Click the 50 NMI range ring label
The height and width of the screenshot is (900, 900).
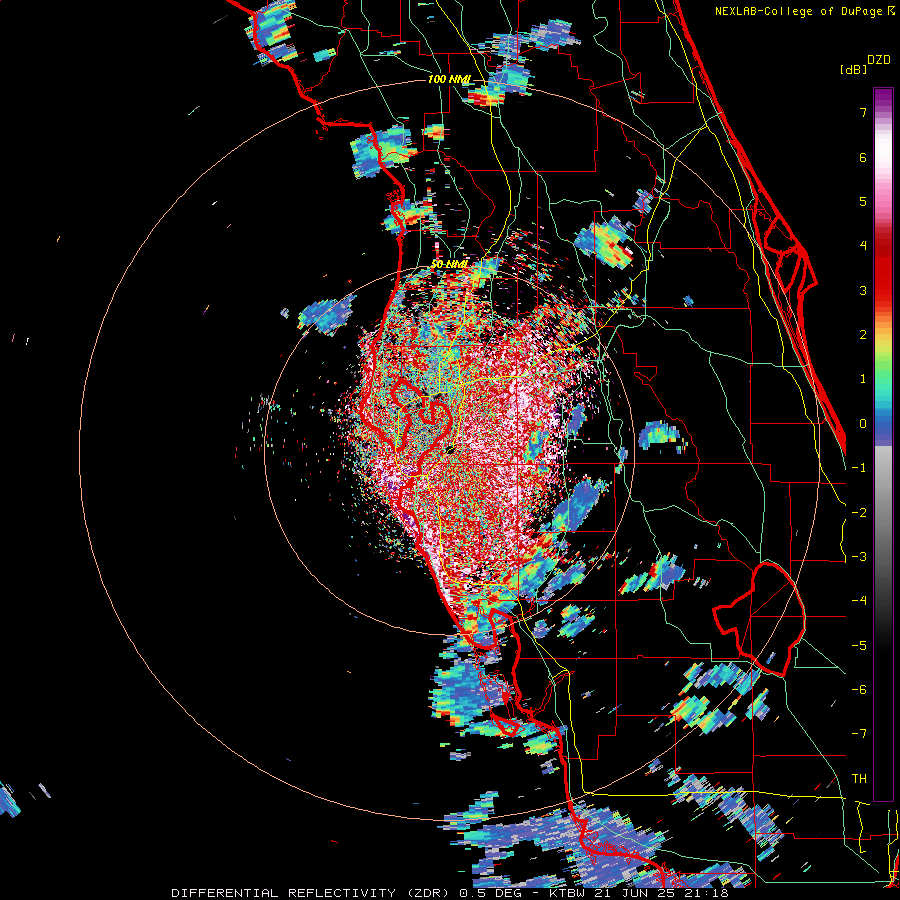[449, 265]
